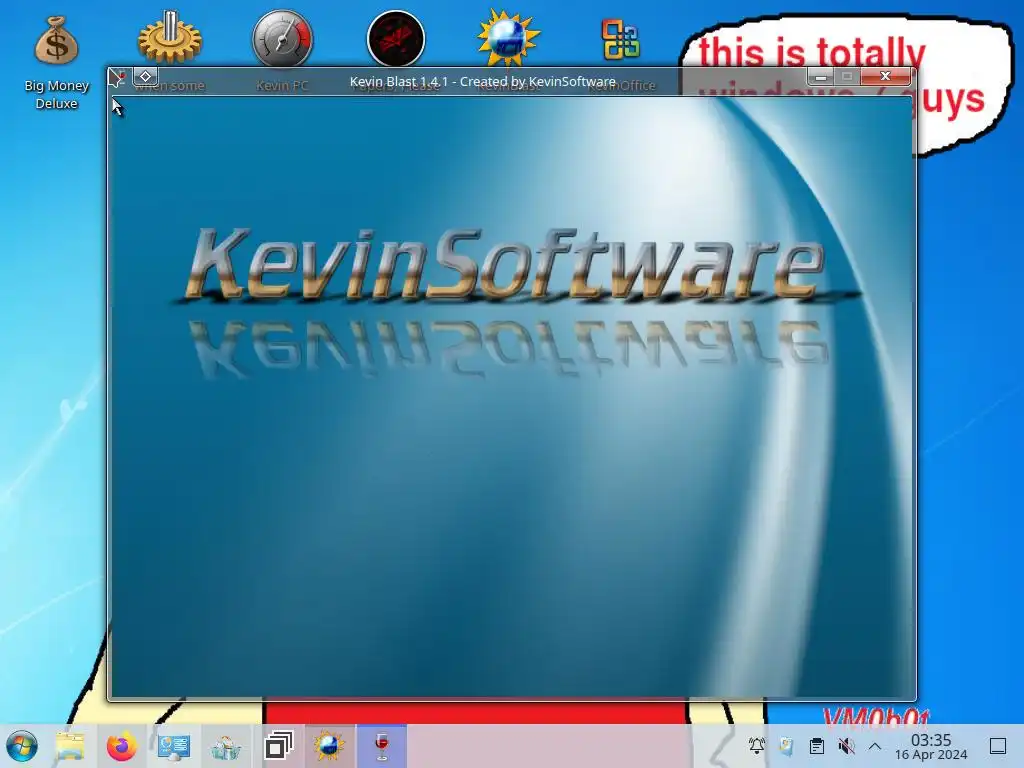Open the notifications bell in system tray
This screenshot has width=1024, height=768.
[757, 746]
